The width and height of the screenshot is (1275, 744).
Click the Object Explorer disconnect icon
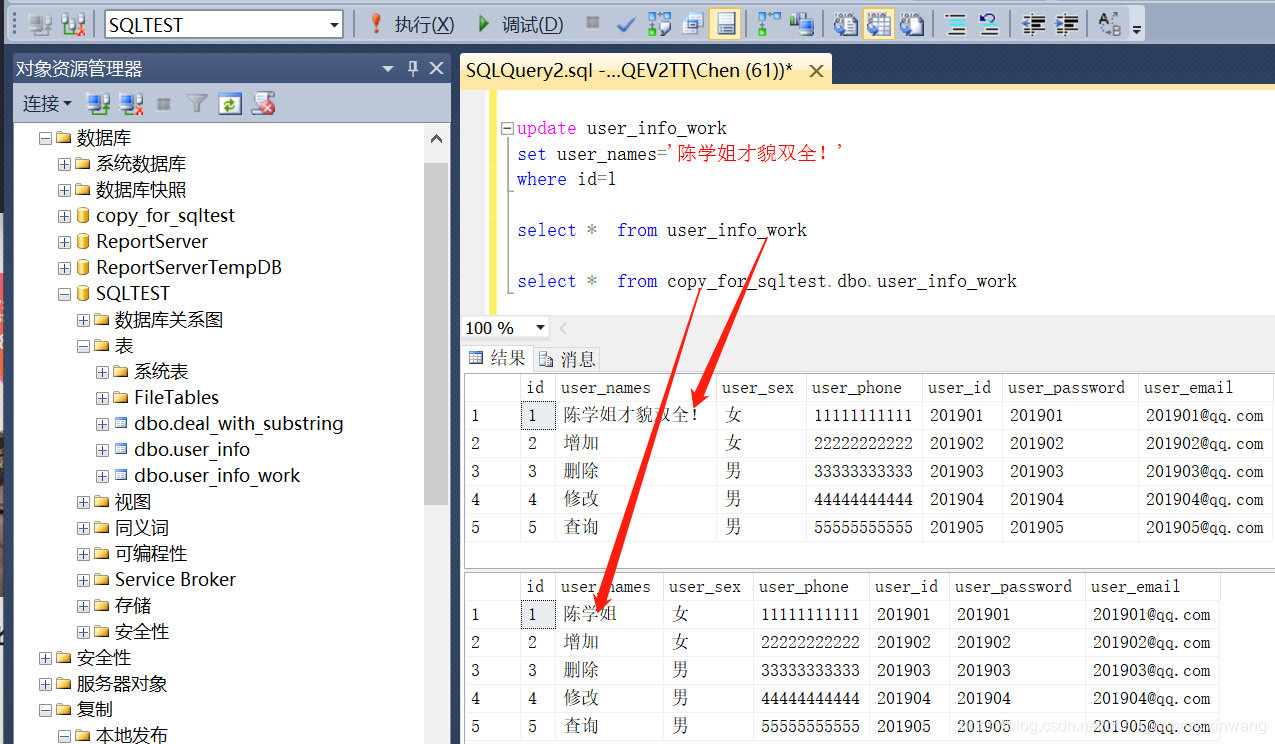[131, 103]
